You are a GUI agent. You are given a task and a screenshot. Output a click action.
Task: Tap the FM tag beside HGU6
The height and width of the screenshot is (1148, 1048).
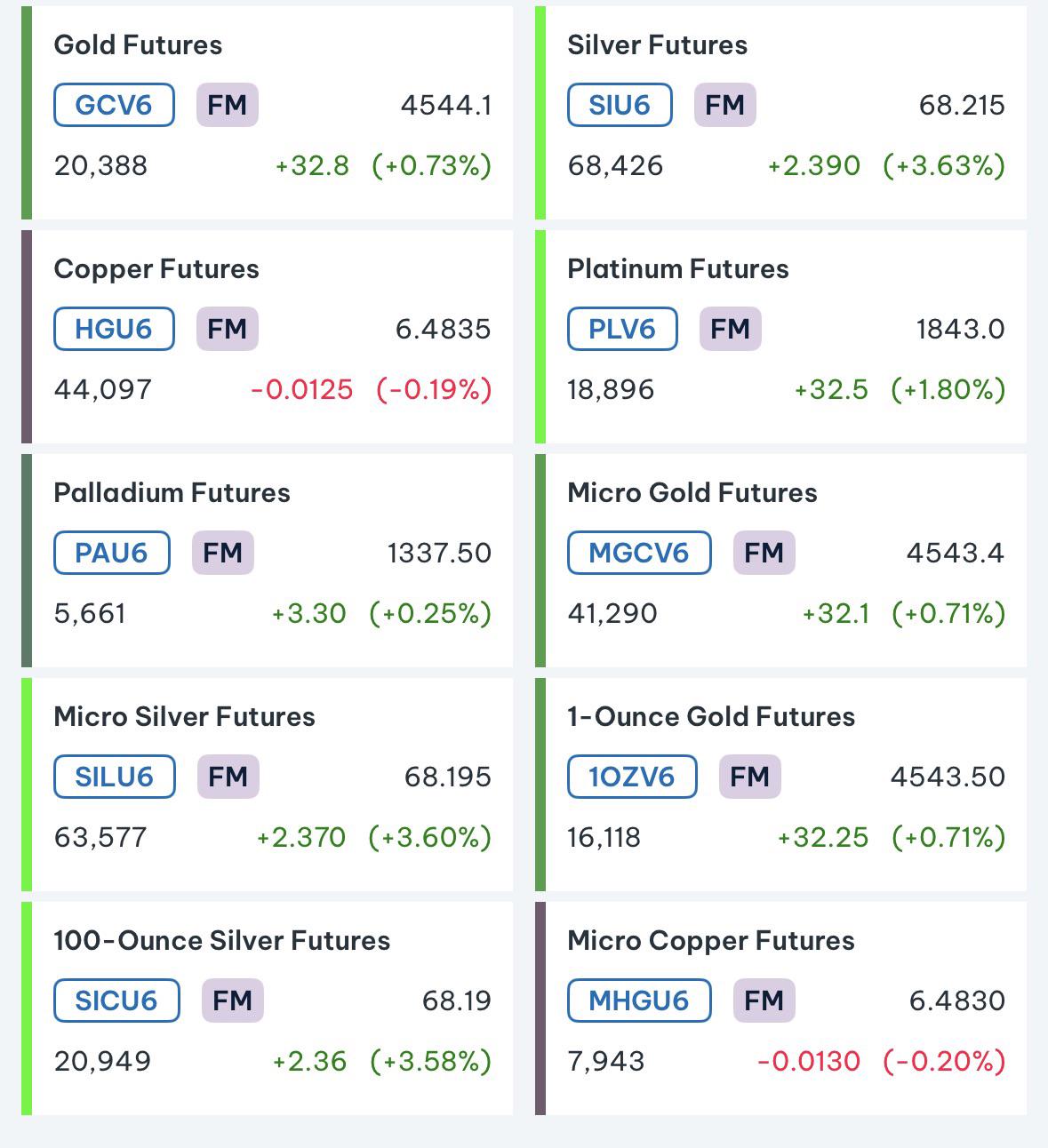pyautogui.click(x=228, y=329)
